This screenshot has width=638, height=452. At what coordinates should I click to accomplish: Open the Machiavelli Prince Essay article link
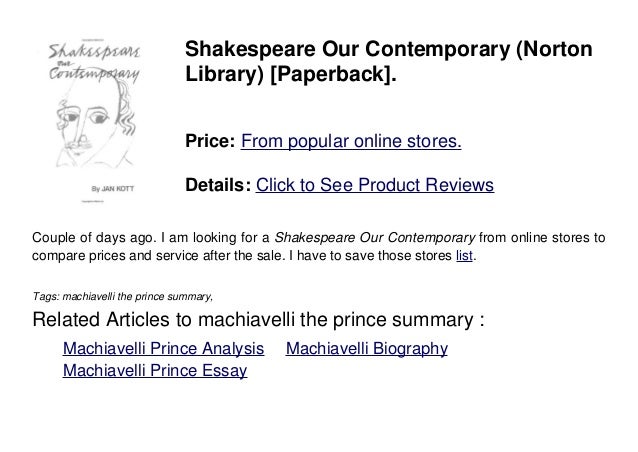154,371
